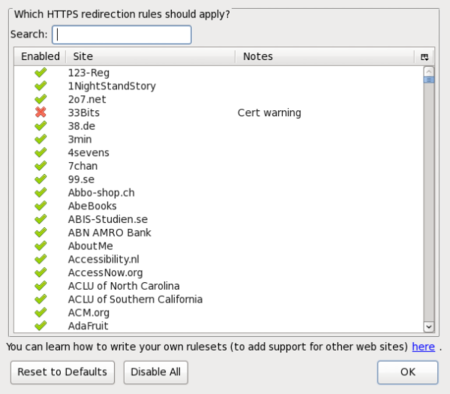Image resolution: width=450 pixels, height=394 pixels.
Task: Focus the Search input field
Action: click(122, 35)
